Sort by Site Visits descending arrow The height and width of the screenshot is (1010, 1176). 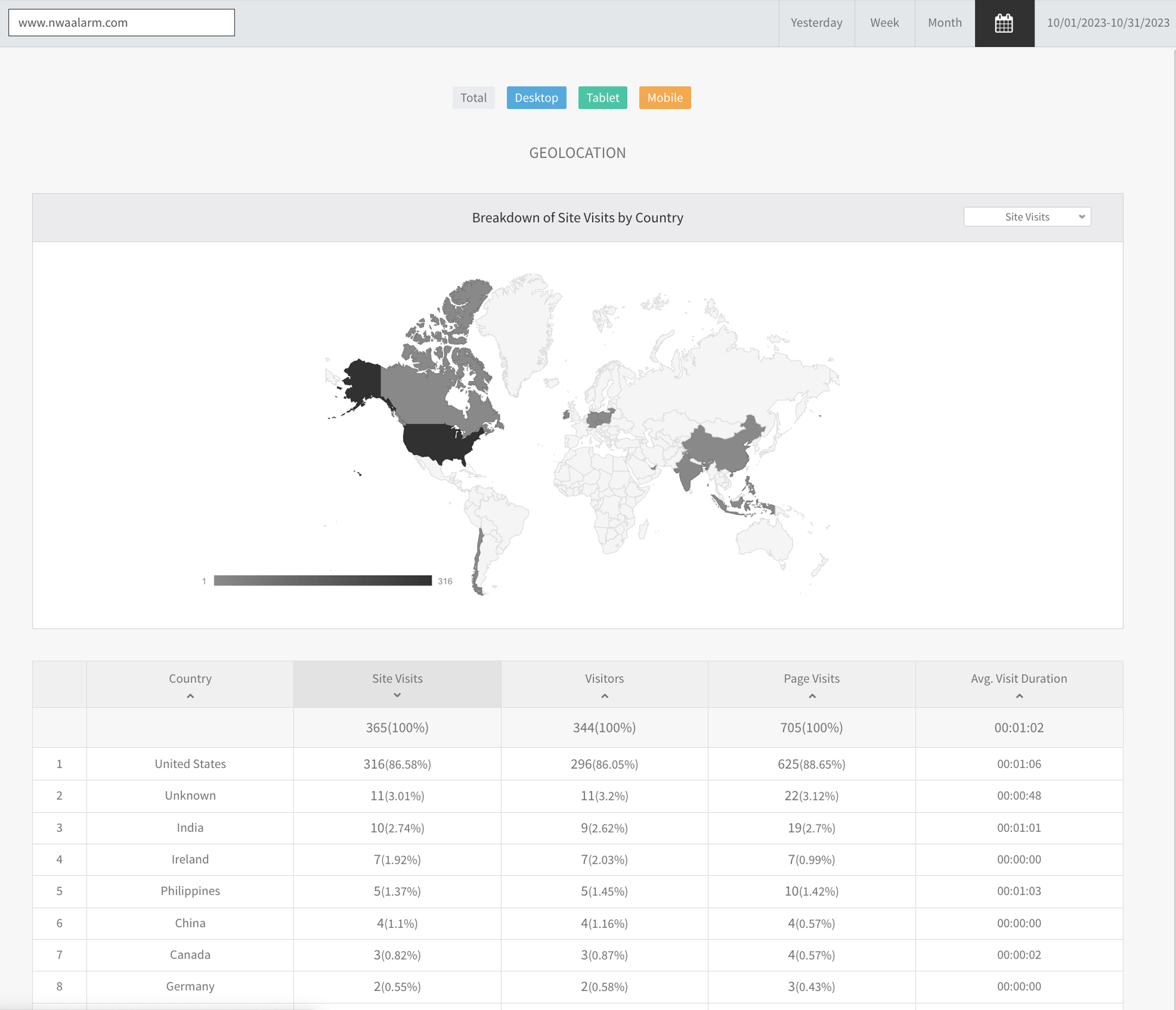pos(397,695)
